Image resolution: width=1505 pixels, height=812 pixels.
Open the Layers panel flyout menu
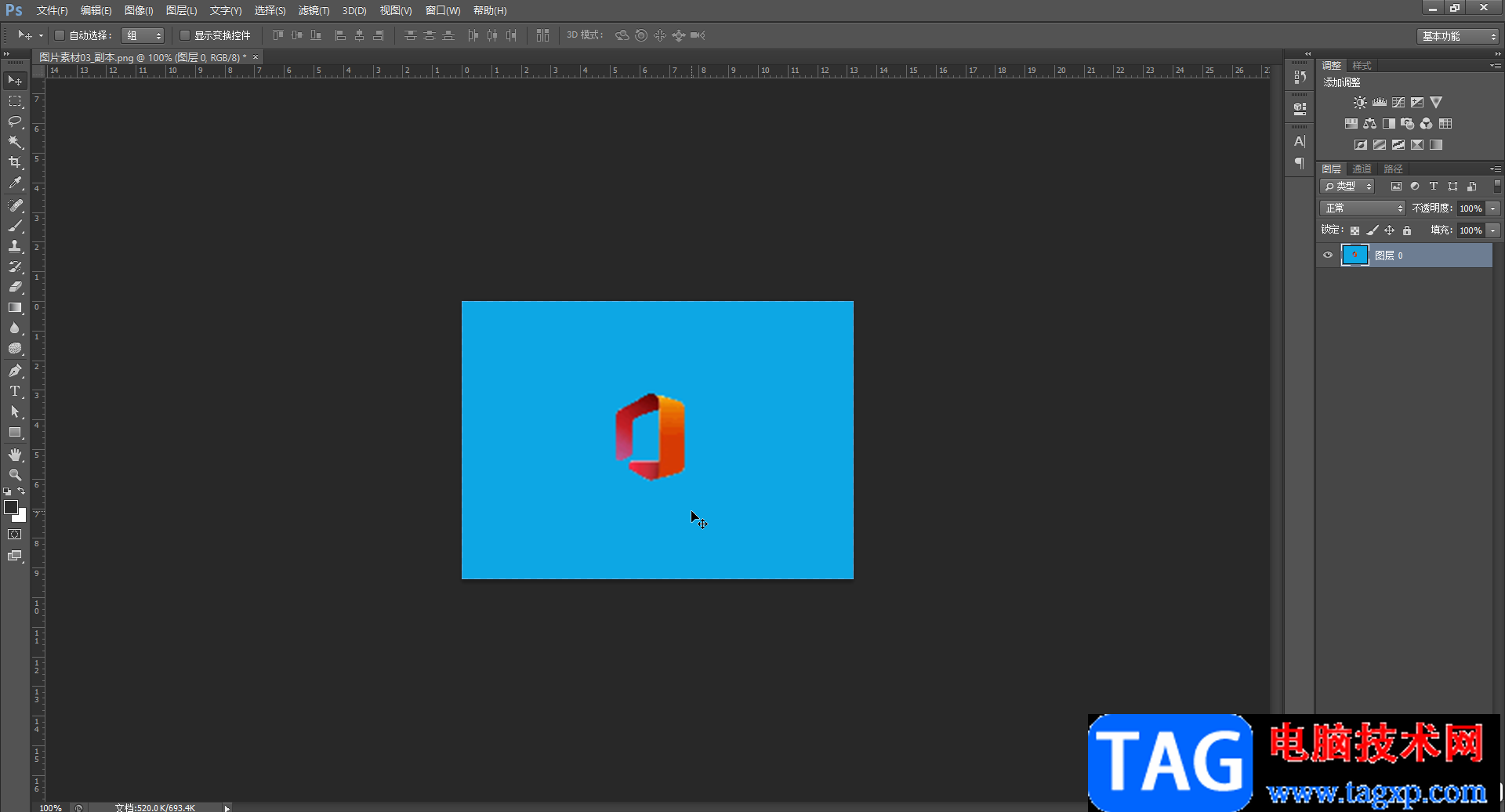(x=1496, y=169)
